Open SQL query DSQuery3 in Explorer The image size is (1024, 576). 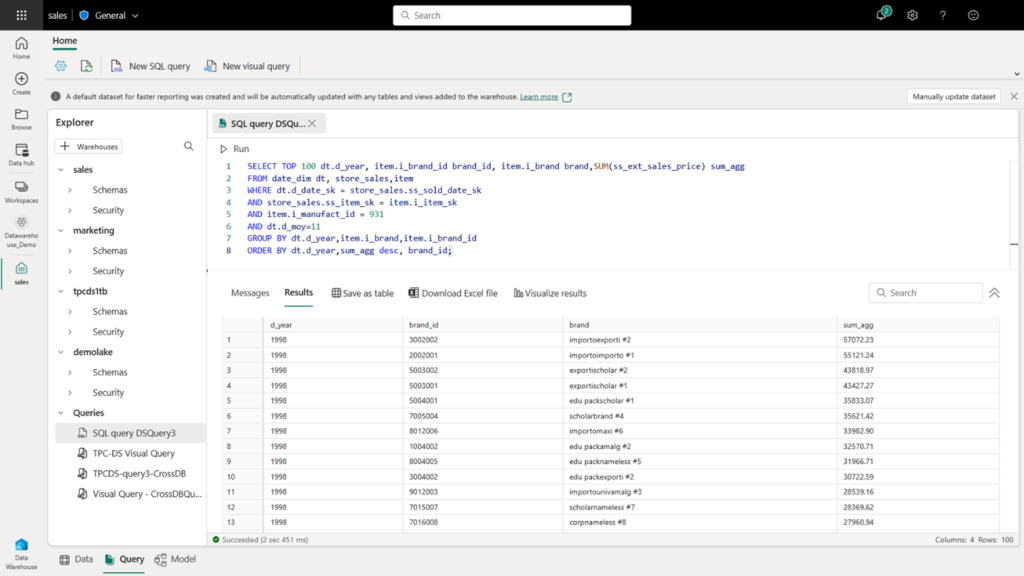coord(131,433)
